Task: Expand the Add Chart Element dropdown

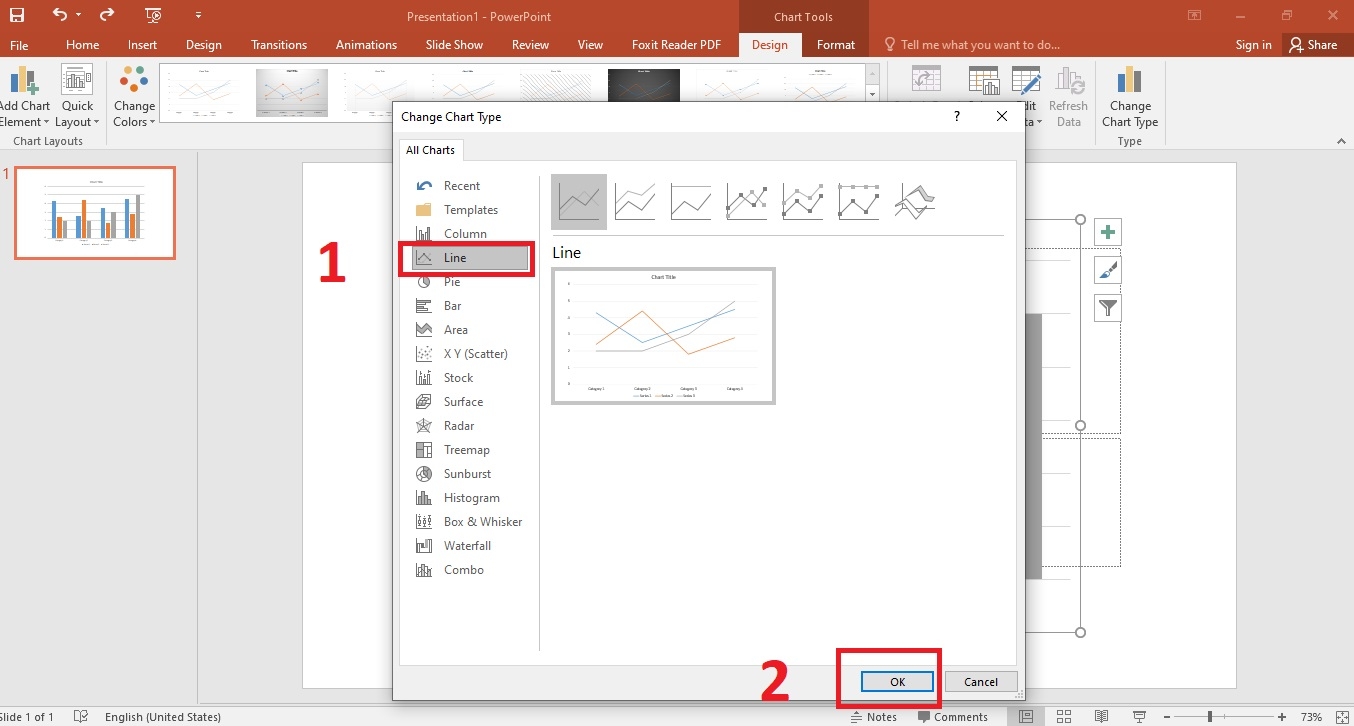Action: pyautogui.click(x=24, y=113)
